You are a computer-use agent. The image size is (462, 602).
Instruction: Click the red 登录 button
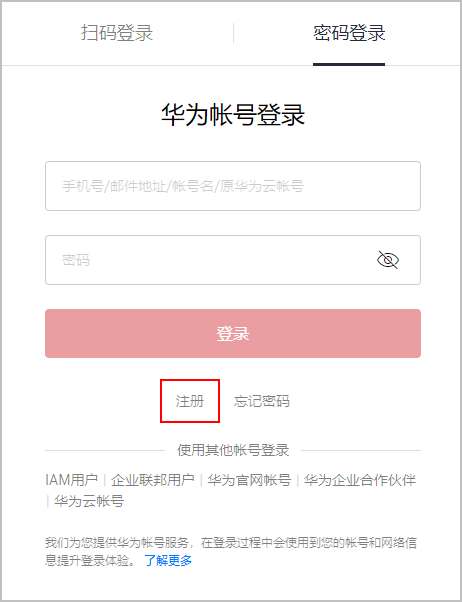[x=233, y=333]
